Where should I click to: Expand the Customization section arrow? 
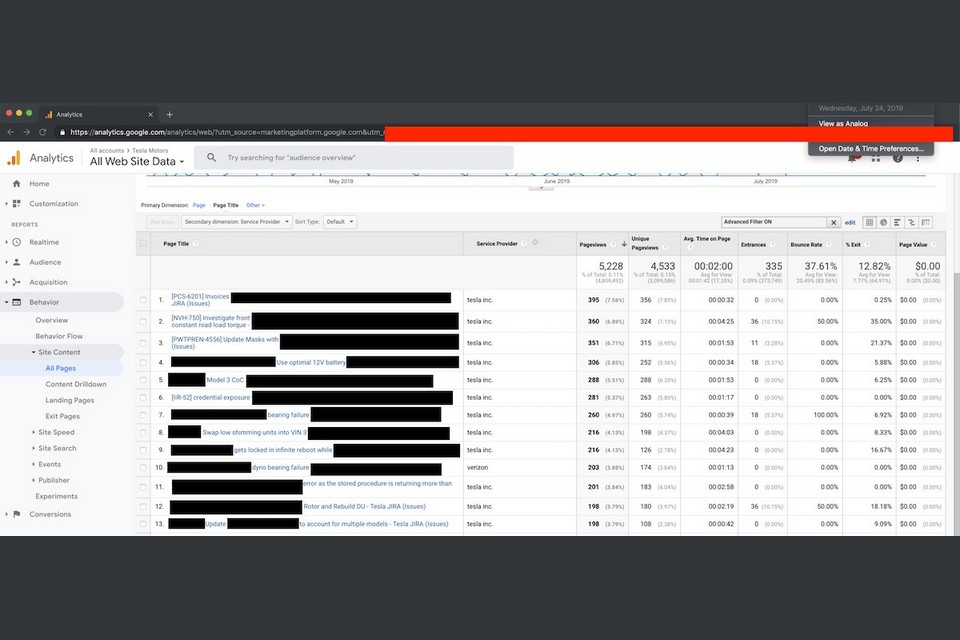(6, 203)
